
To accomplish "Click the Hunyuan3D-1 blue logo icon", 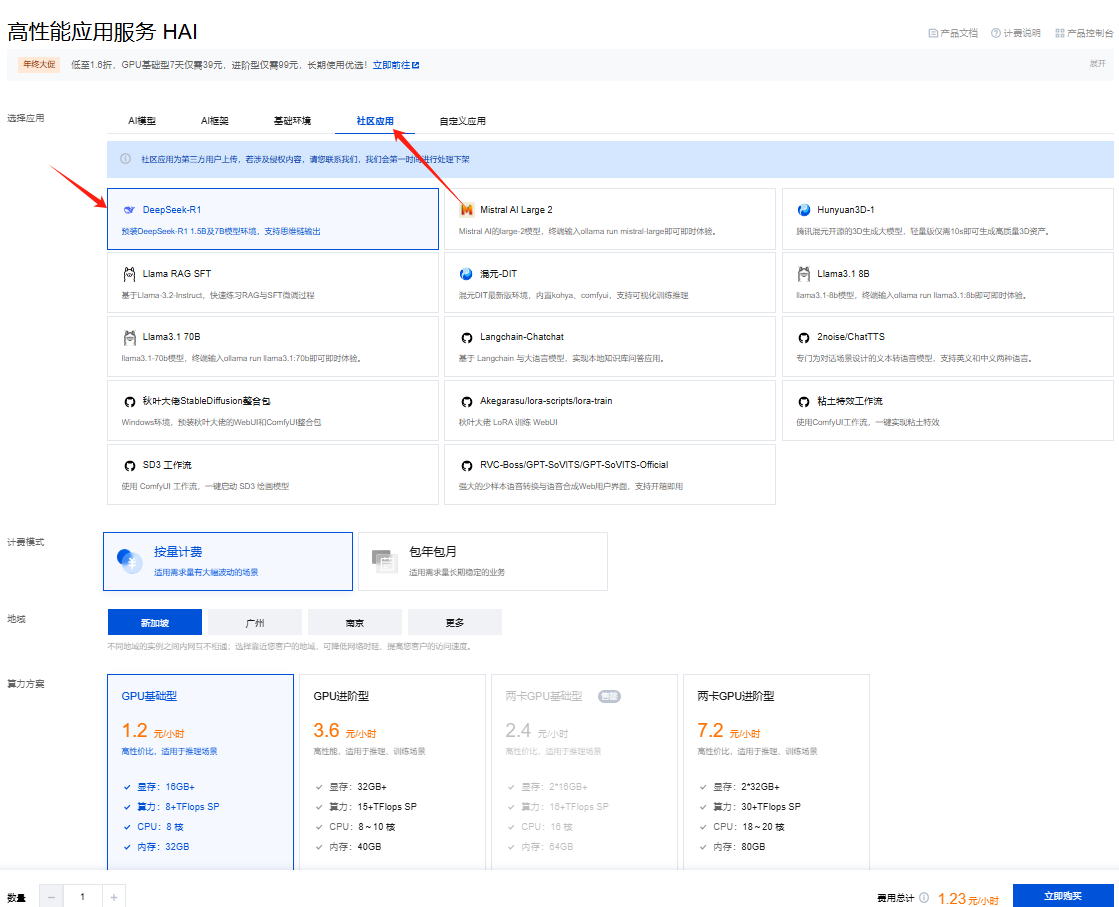I will 804,210.
